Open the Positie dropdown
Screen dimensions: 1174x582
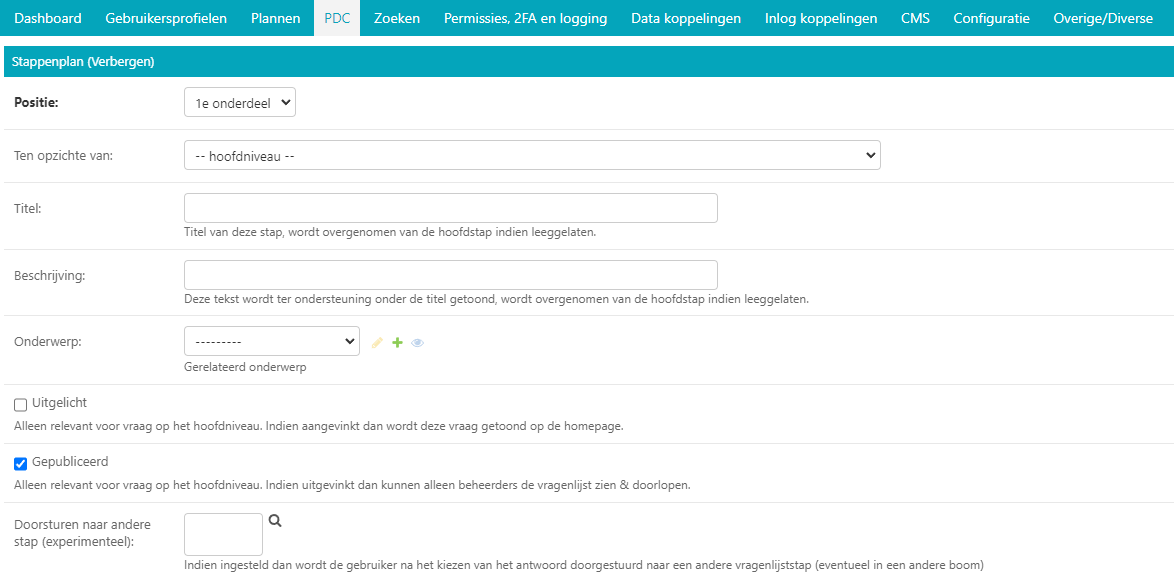[240, 103]
